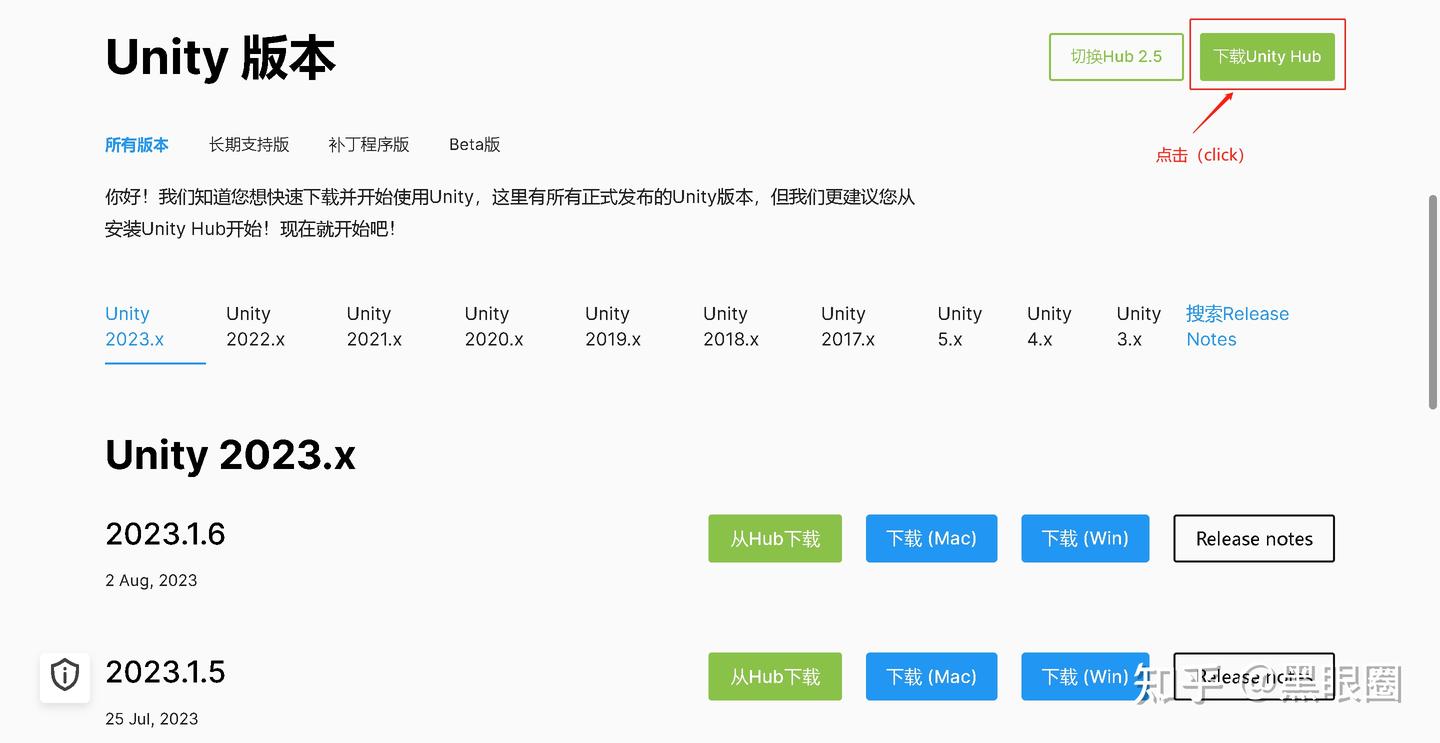Screen dimensions: 1440x743
Task: Select the Unity 5.x versions tab
Action: coord(959,326)
